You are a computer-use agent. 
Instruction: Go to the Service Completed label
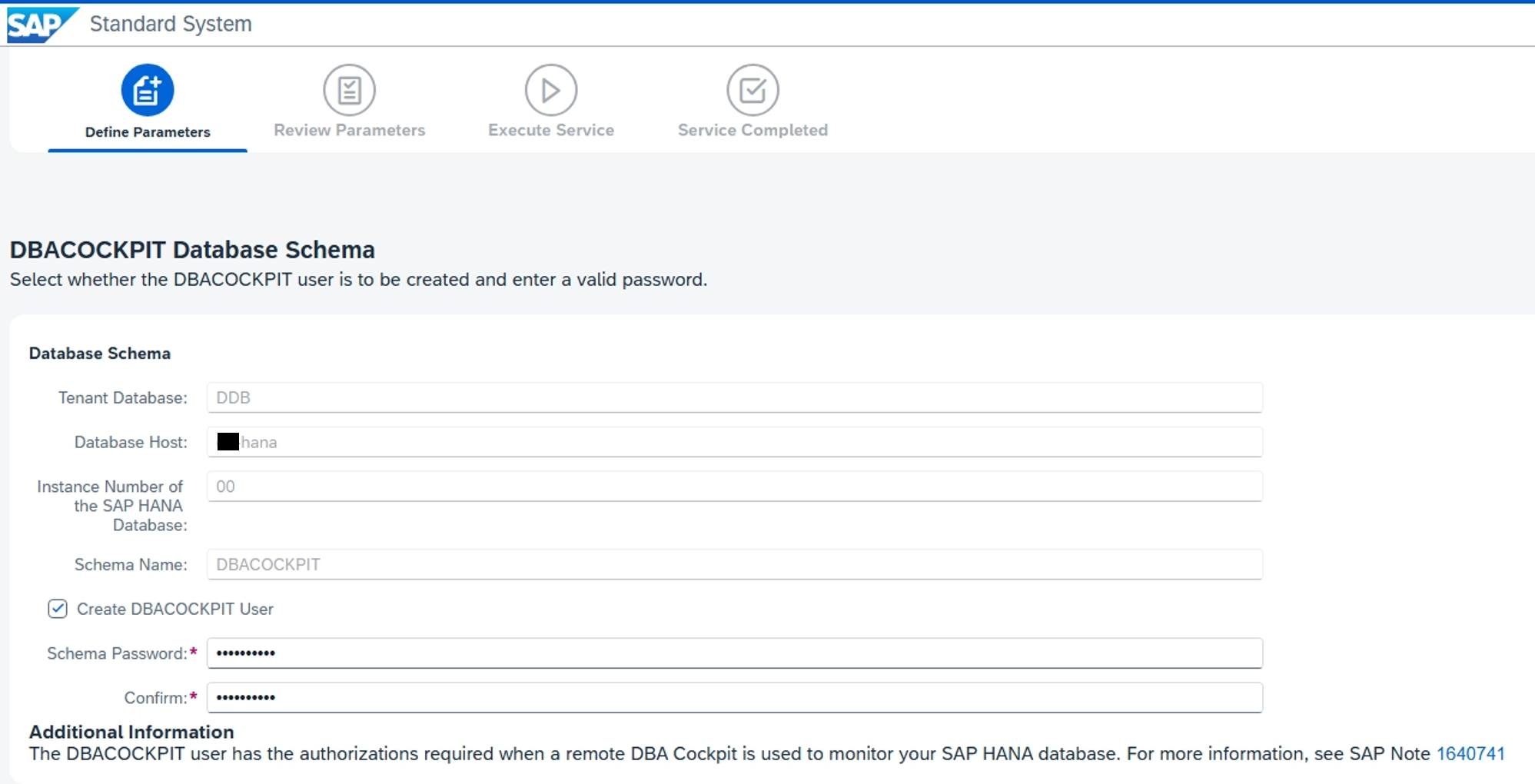(753, 131)
